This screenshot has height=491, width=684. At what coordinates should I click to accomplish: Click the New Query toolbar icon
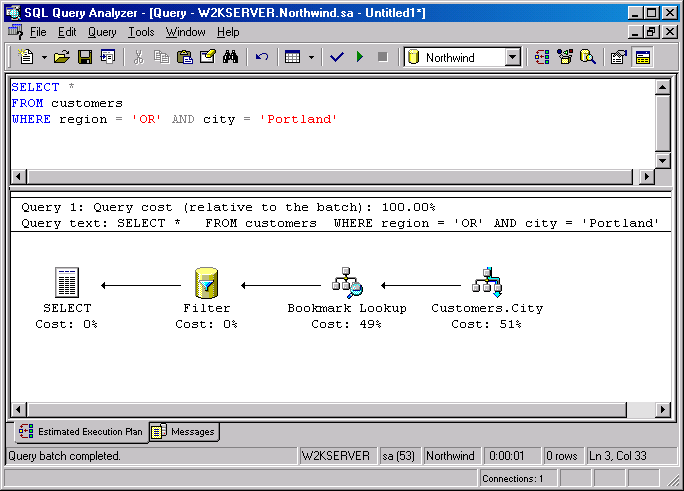coord(26,57)
